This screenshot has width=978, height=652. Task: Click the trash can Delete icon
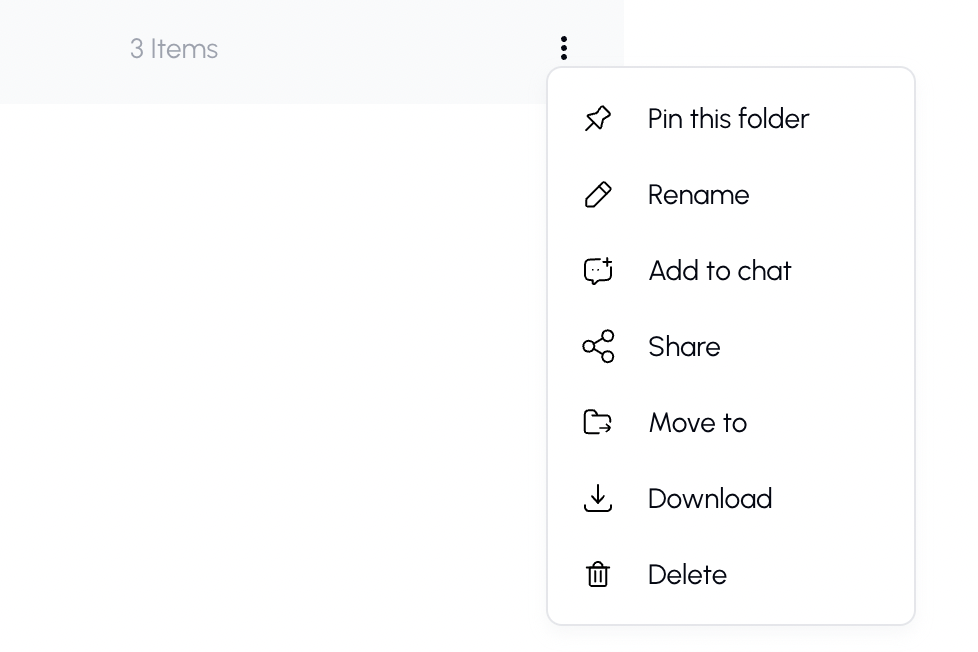[597, 574]
